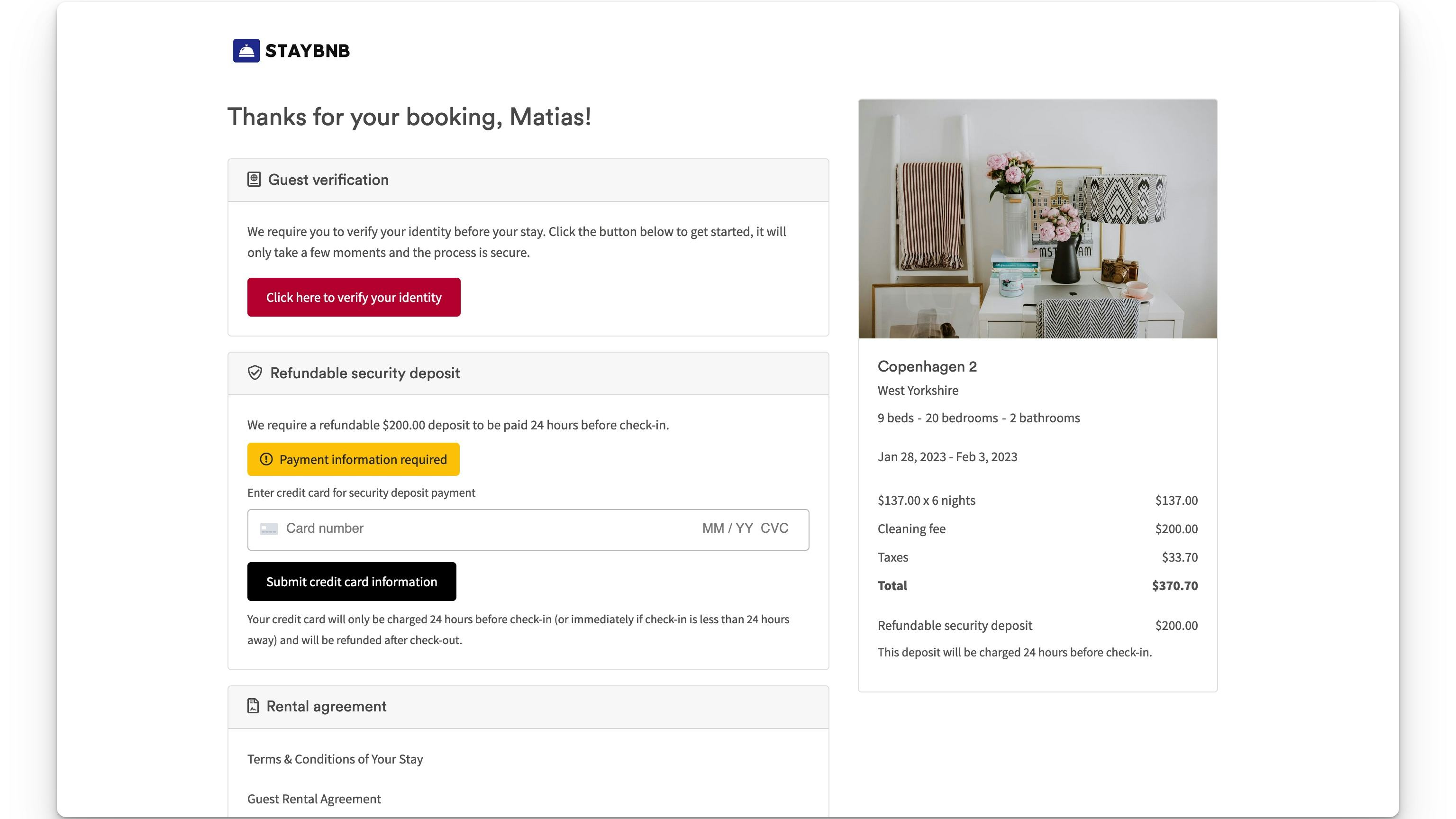Click the Rental agreement document icon
The image size is (1456, 819).
click(253, 706)
